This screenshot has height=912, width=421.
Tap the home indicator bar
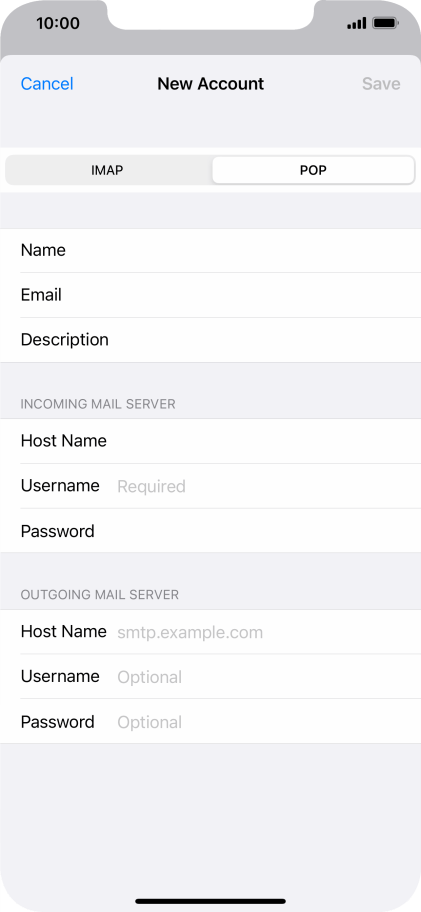click(x=210, y=901)
